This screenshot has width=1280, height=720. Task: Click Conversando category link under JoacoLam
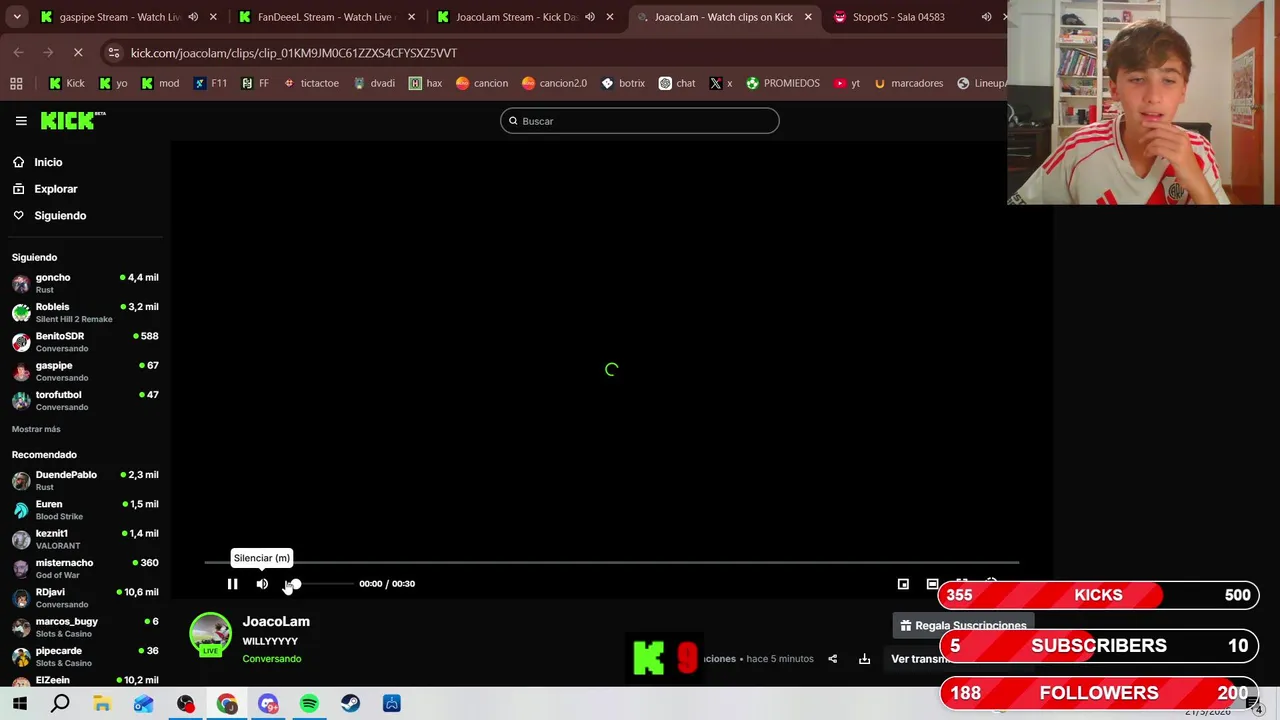tap(271, 659)
